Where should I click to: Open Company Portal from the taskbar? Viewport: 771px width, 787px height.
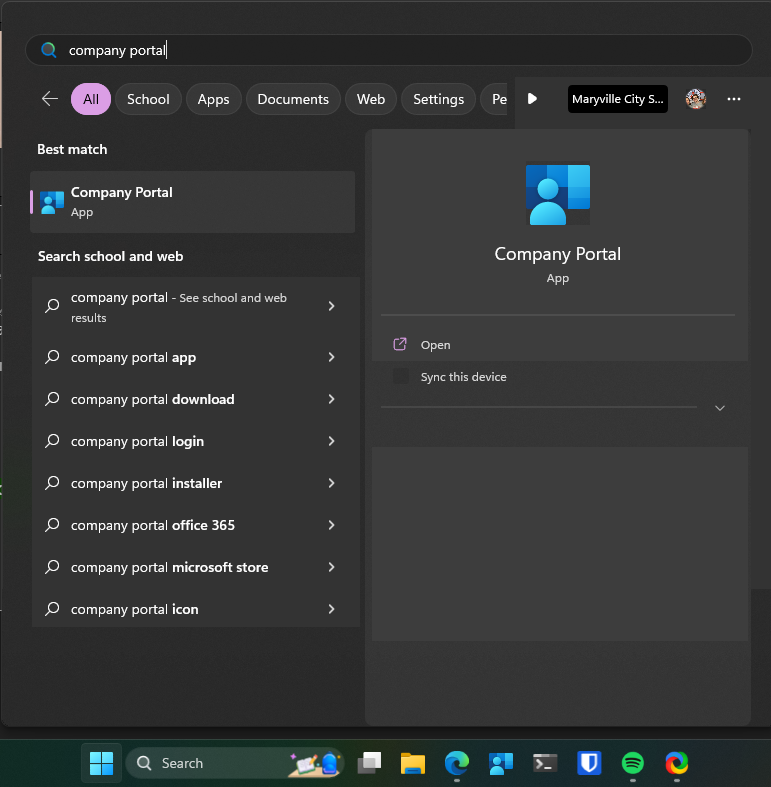click(501, 763)
